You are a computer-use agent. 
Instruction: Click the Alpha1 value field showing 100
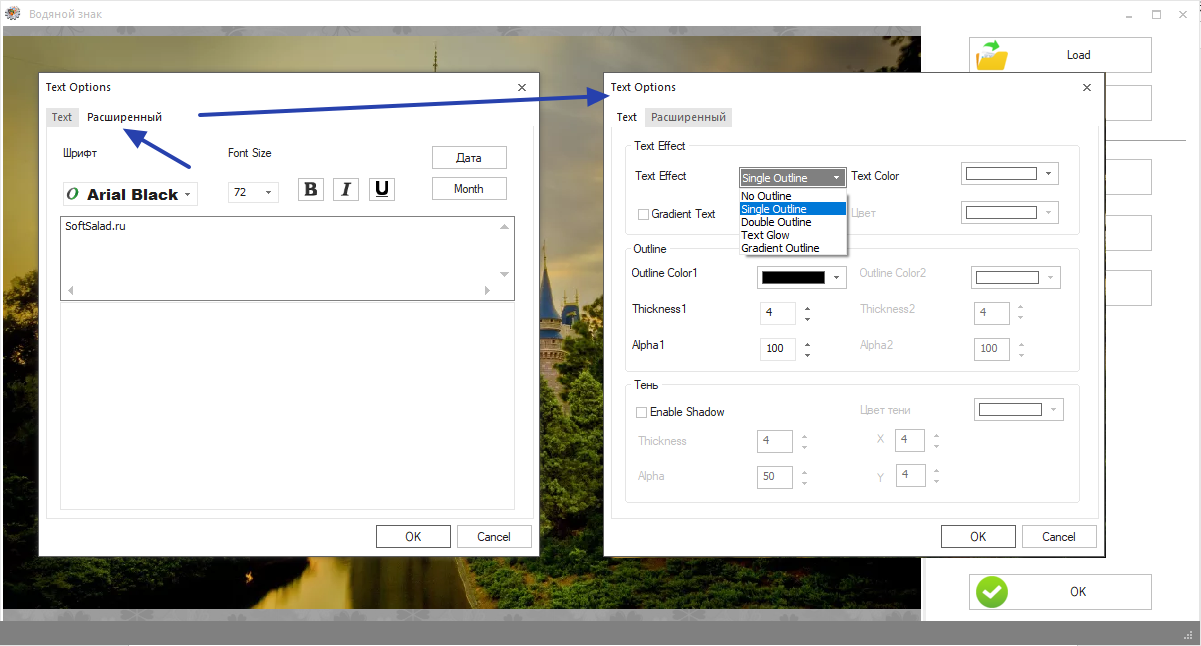click(778, 349)
